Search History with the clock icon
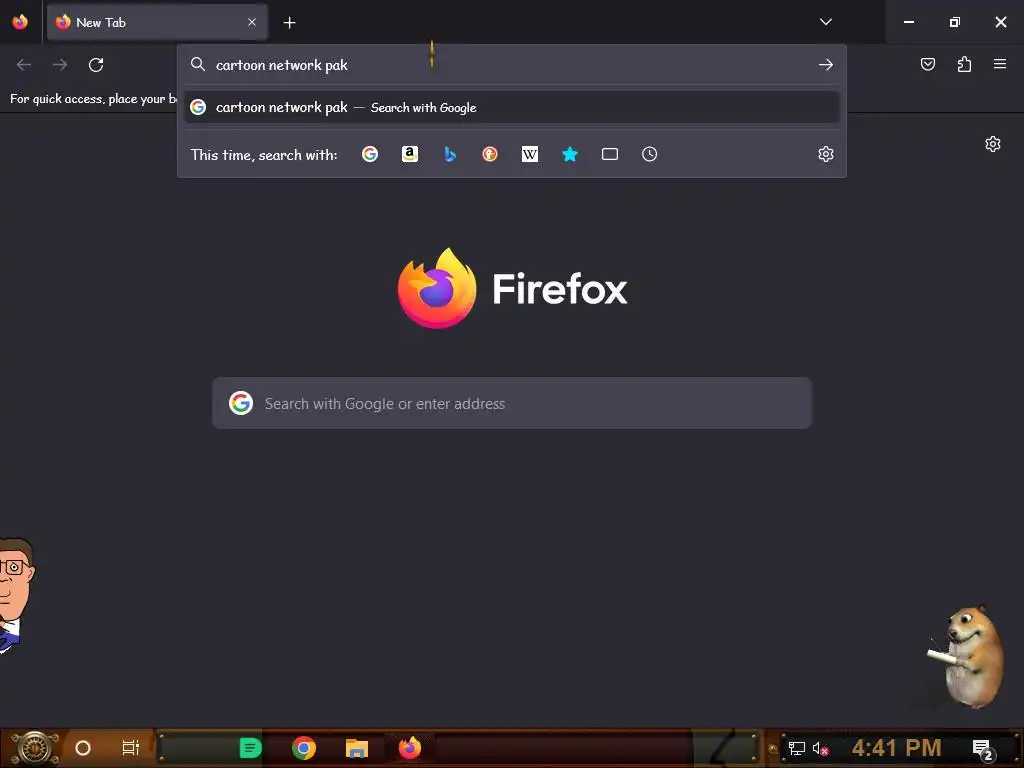 (649, 154)
